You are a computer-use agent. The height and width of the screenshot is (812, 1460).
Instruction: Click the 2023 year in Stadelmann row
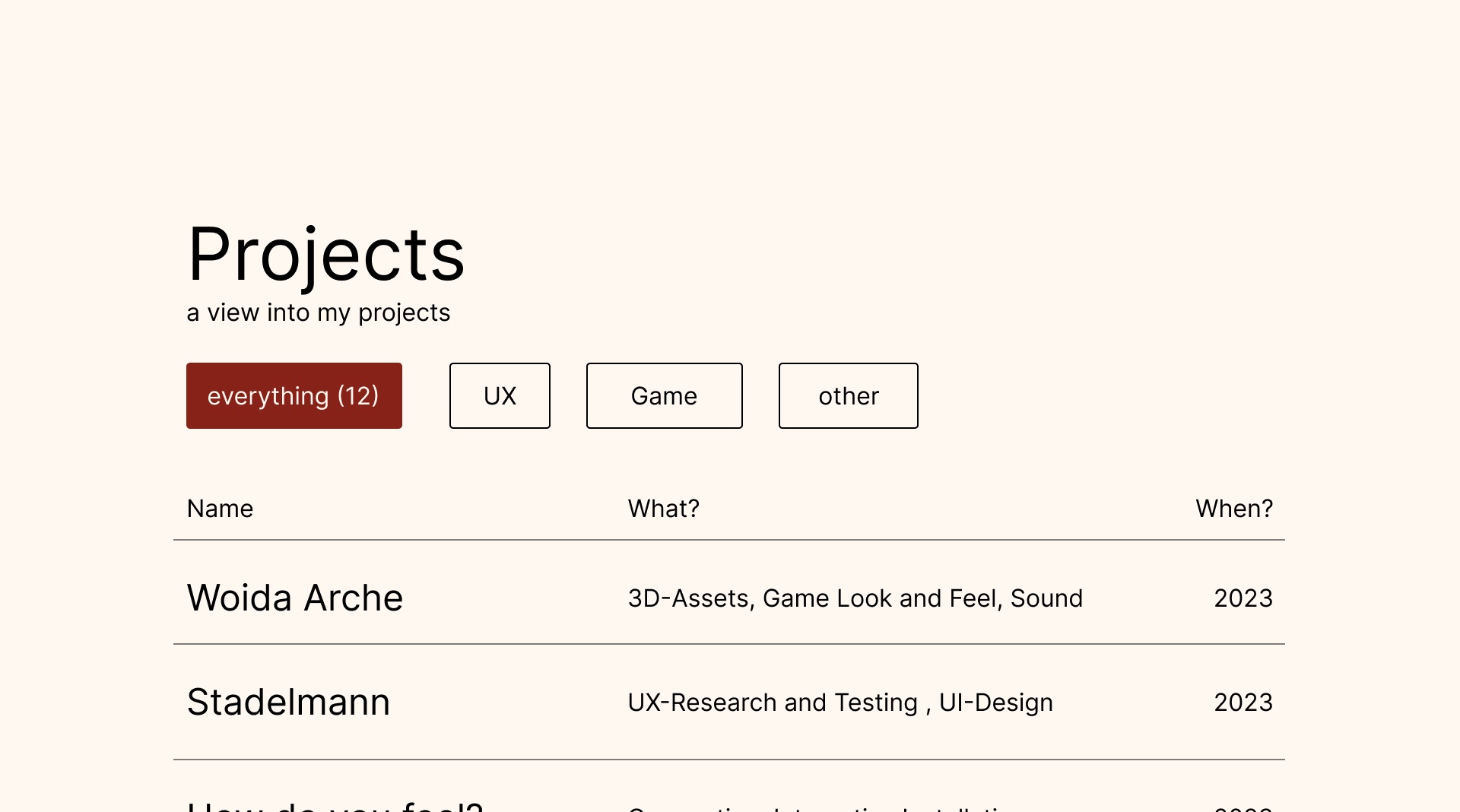pyautogui.click(x=1243, y=703)
